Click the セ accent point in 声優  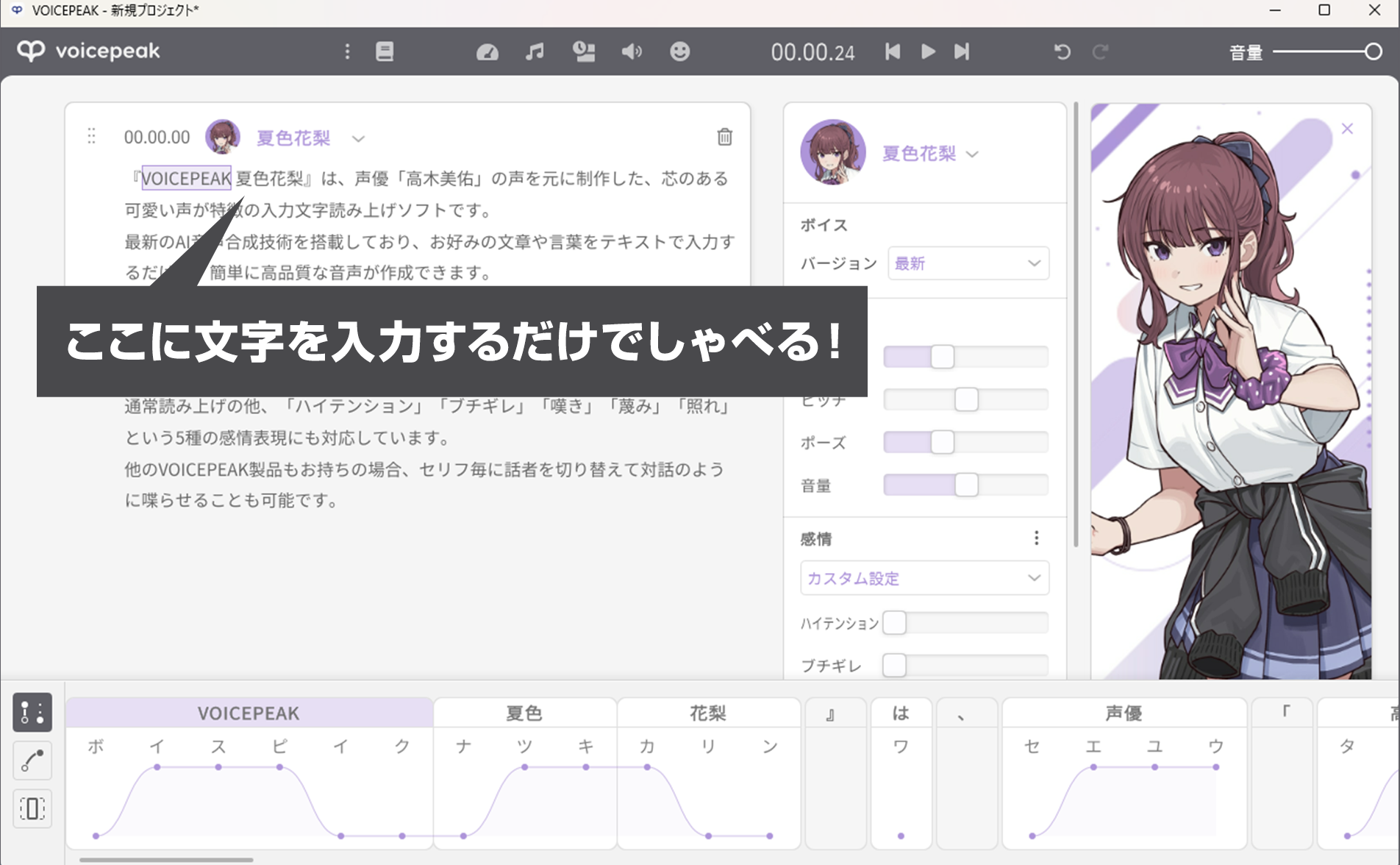(x=1032, y=836)
